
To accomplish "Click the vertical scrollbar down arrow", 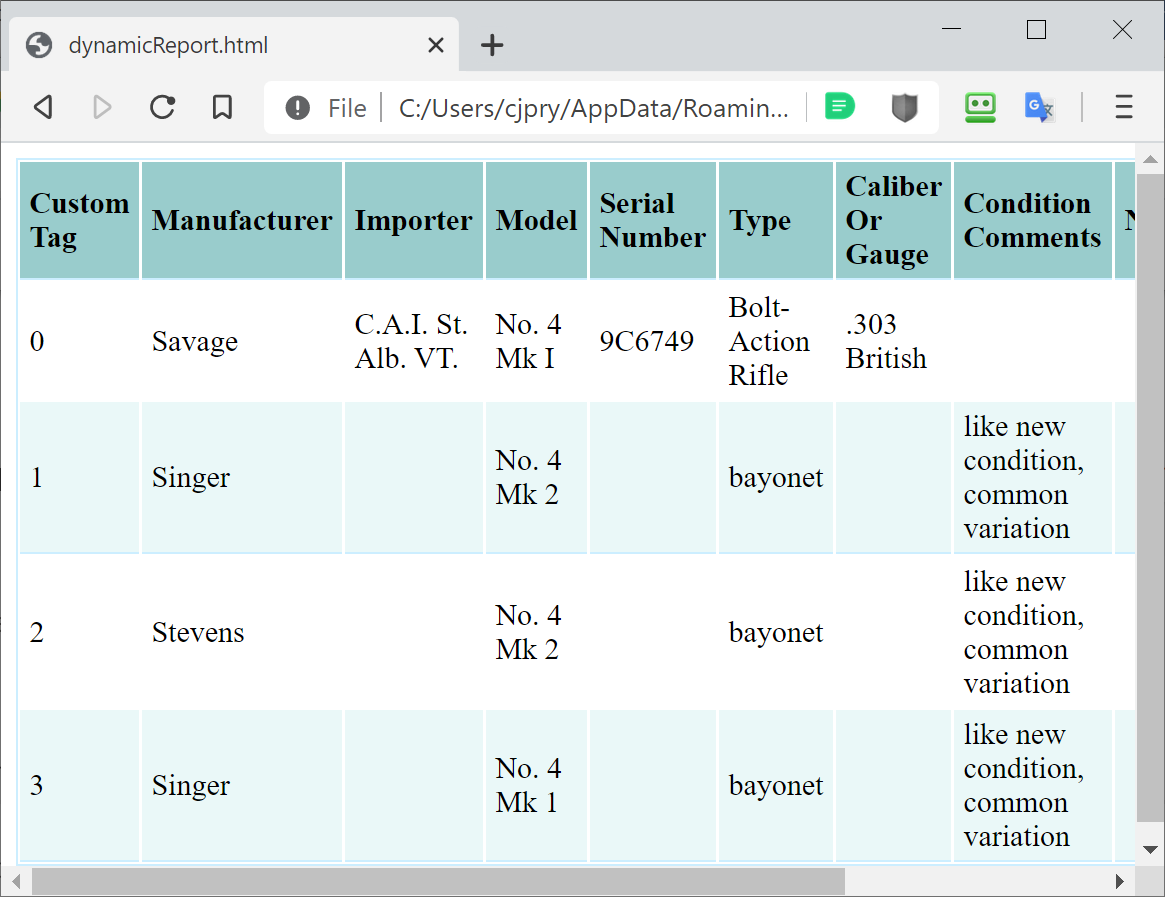I will pos(1150,850).
